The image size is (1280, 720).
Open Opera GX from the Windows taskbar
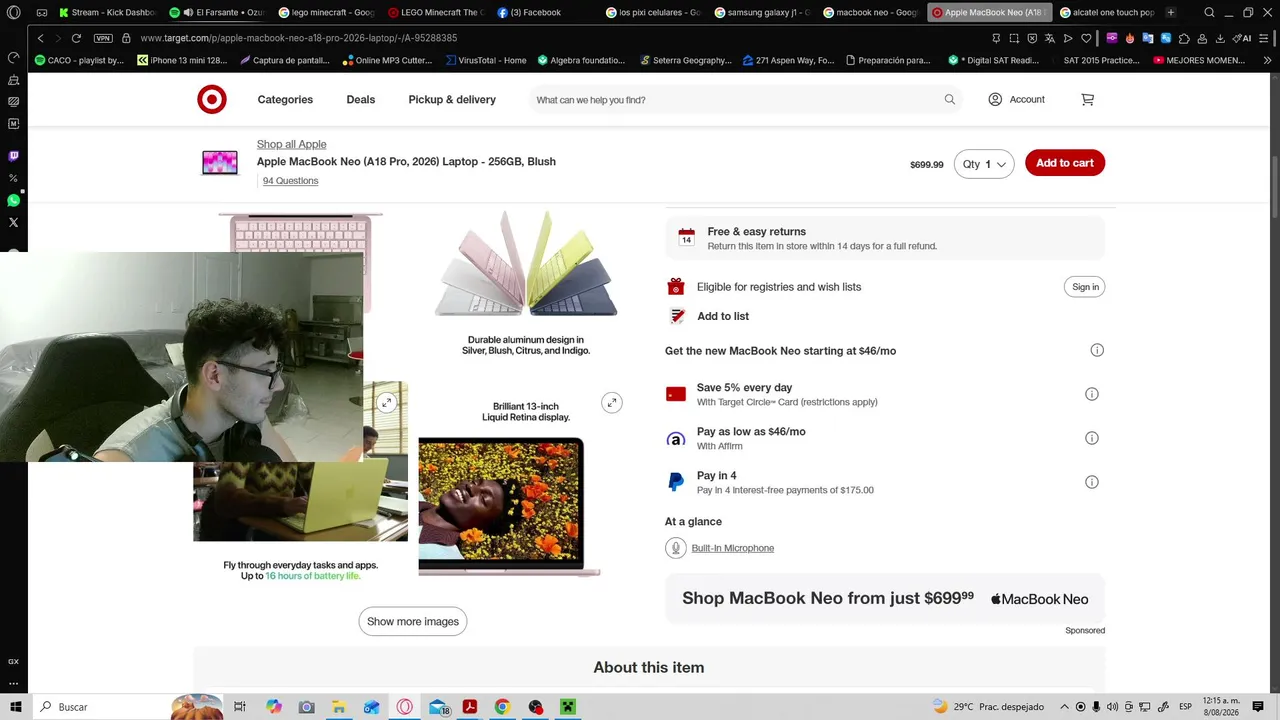[x=404, y=707]
